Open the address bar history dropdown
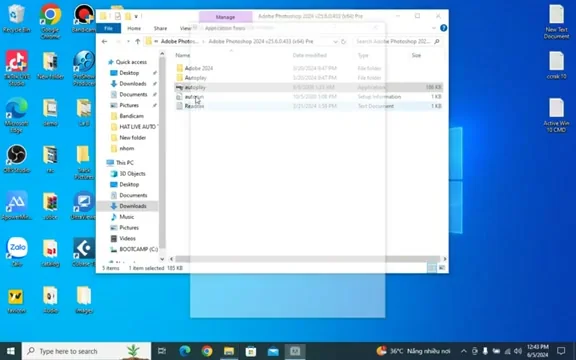The width and height of the screenshot is (576, 360). click(335, 42)
